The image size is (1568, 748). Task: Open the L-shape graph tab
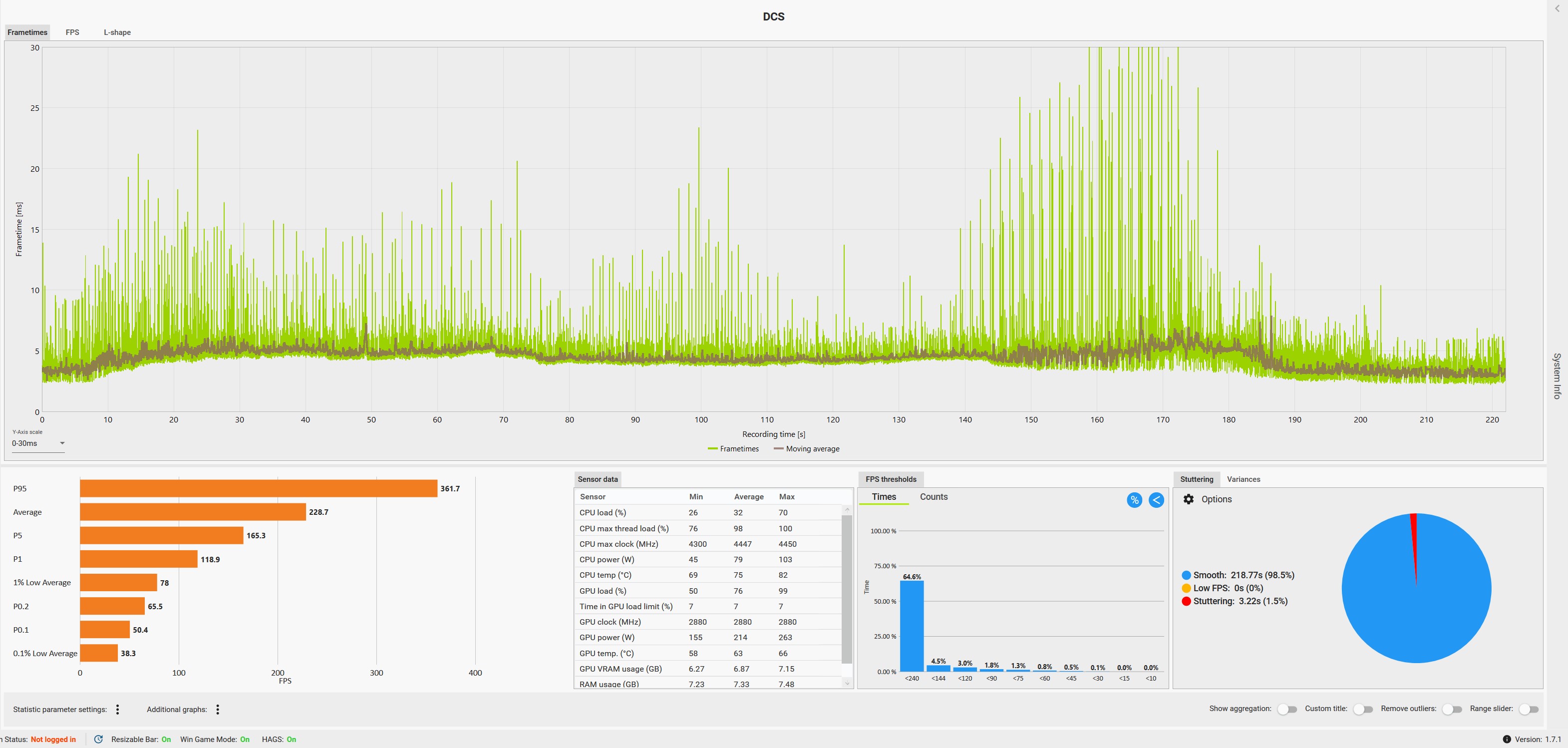[117, 32]
